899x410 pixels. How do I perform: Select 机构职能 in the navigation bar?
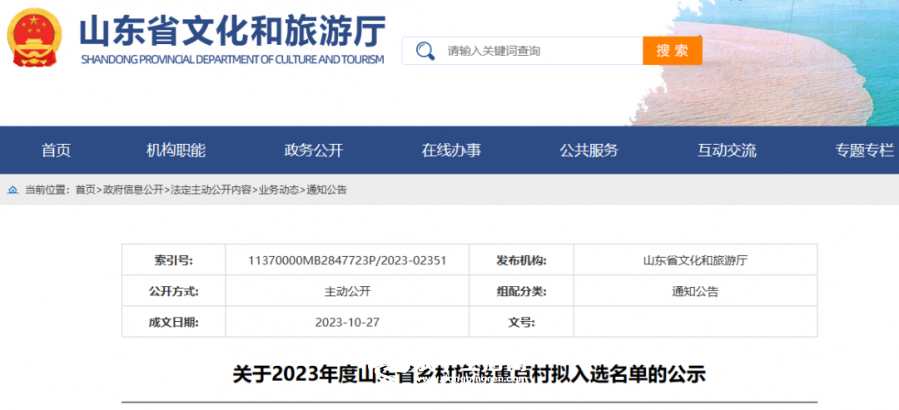point(176,150)
